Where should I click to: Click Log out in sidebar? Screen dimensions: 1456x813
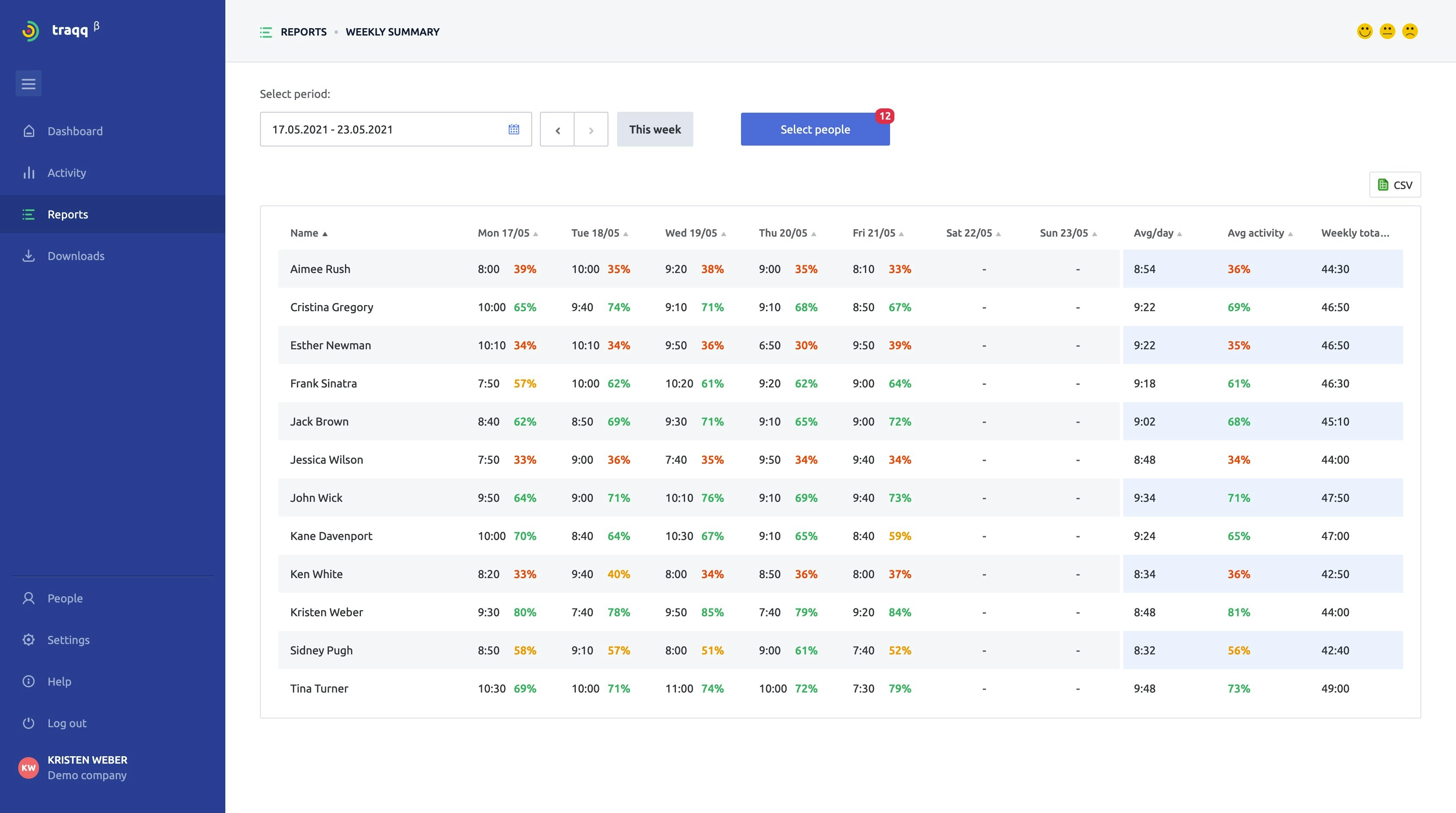pos(67,723)
